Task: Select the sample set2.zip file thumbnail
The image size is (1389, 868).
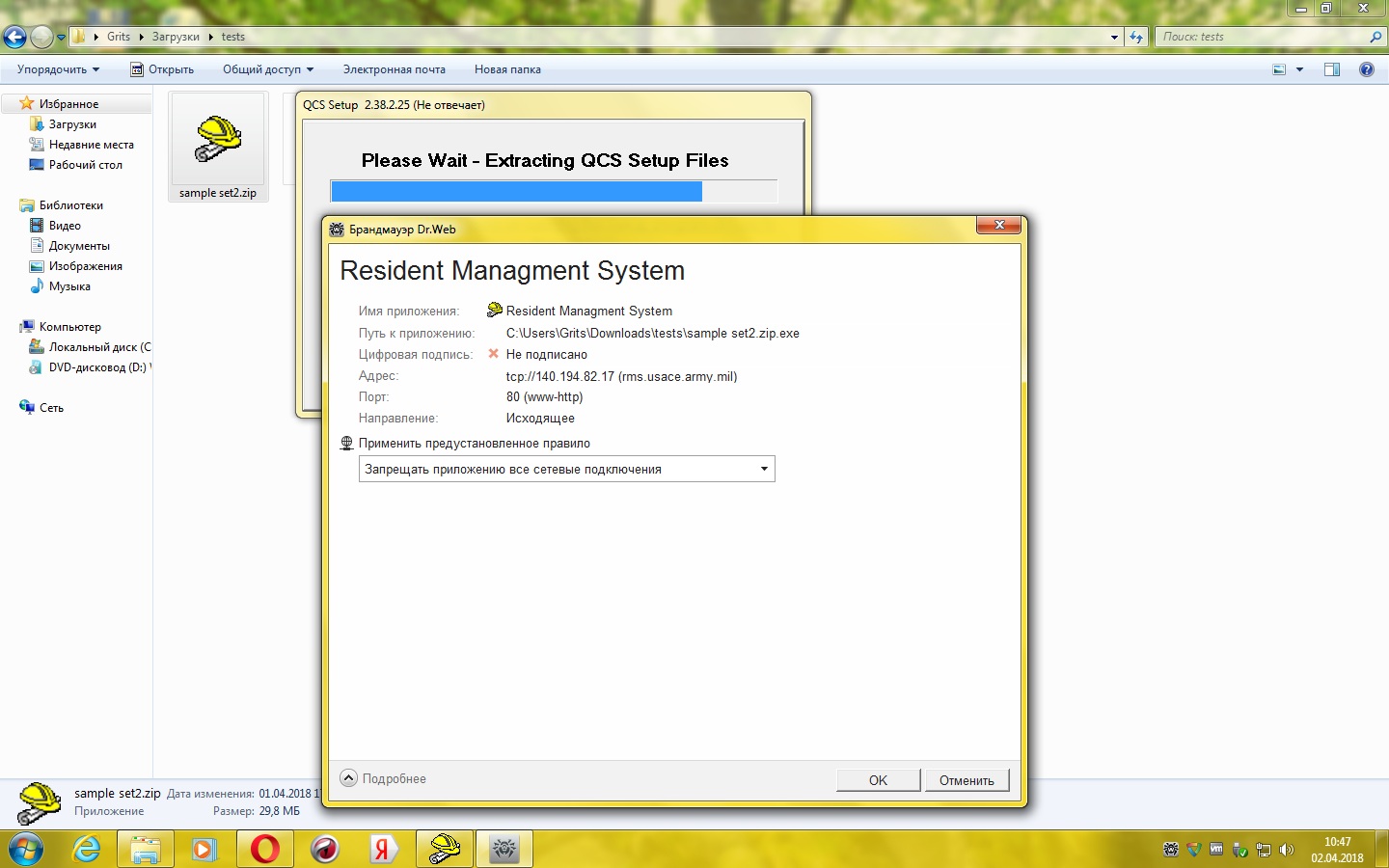Action: point(218,147)
